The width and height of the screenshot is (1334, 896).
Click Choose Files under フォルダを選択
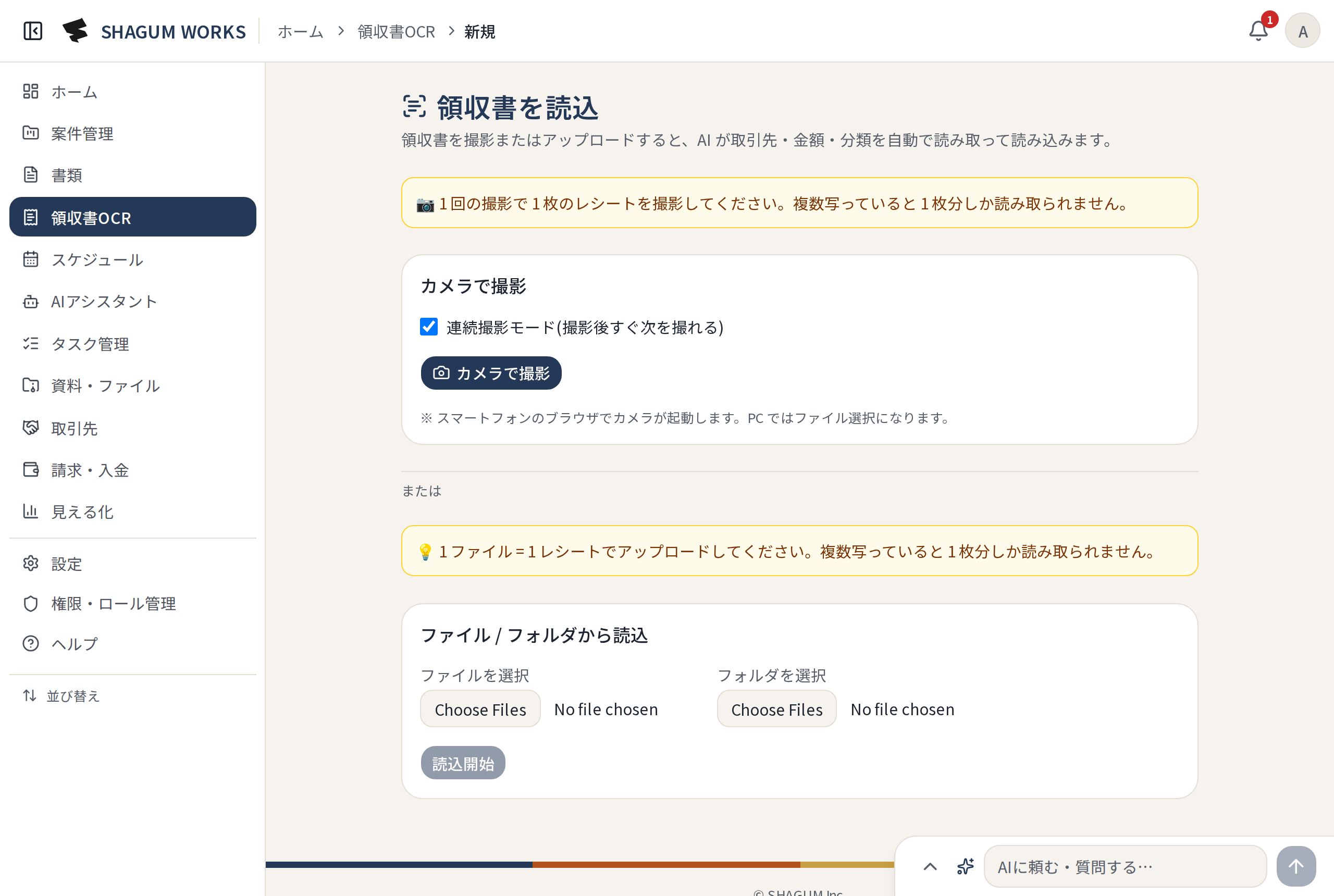click(777, 709)
